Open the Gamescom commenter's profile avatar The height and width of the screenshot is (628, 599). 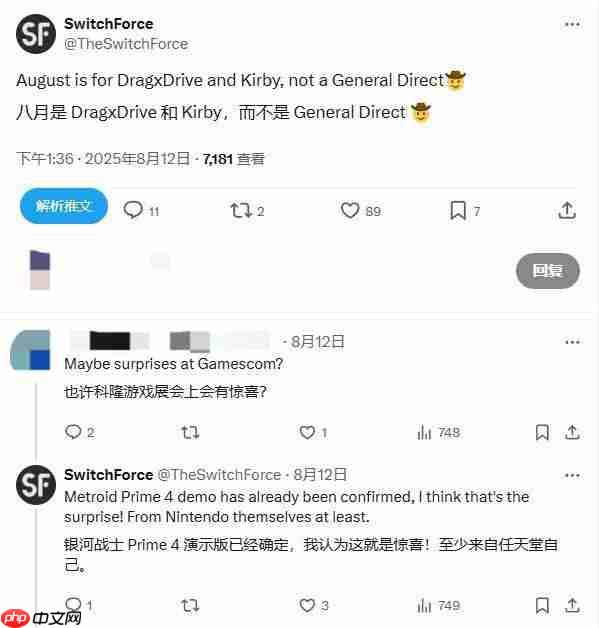coord(30,350)
